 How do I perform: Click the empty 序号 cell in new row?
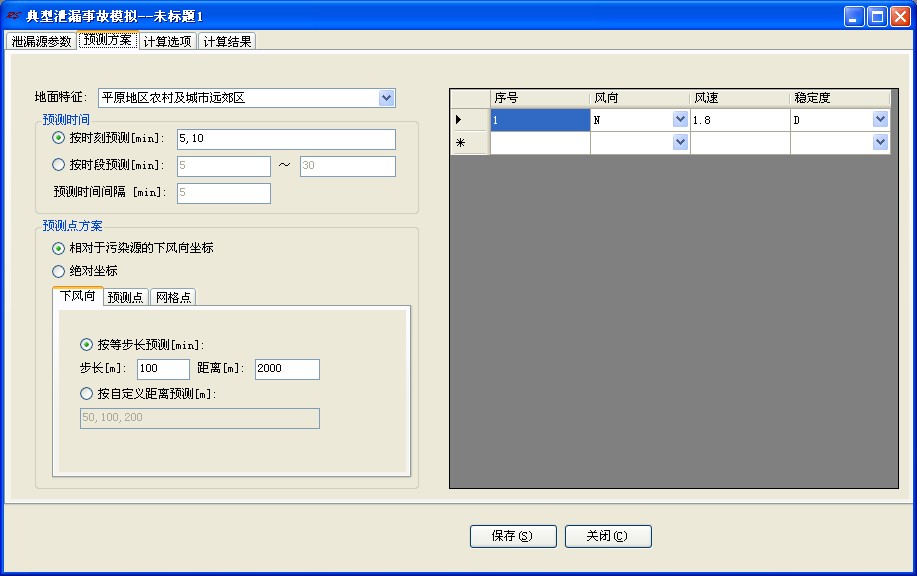click(x=540, y=143)
